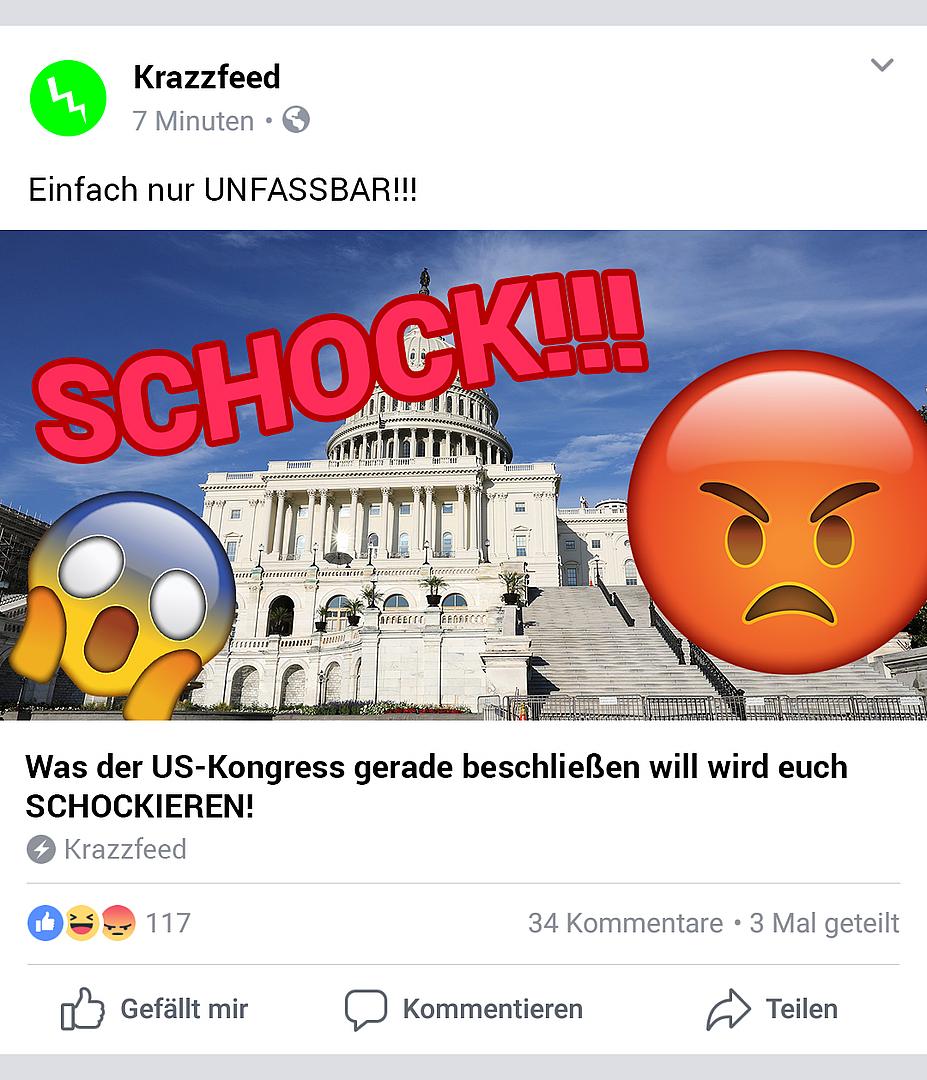This screenshot has width=927, height=1080.
Task: Click the thumbs-up outline icon
Action: 83,1009
